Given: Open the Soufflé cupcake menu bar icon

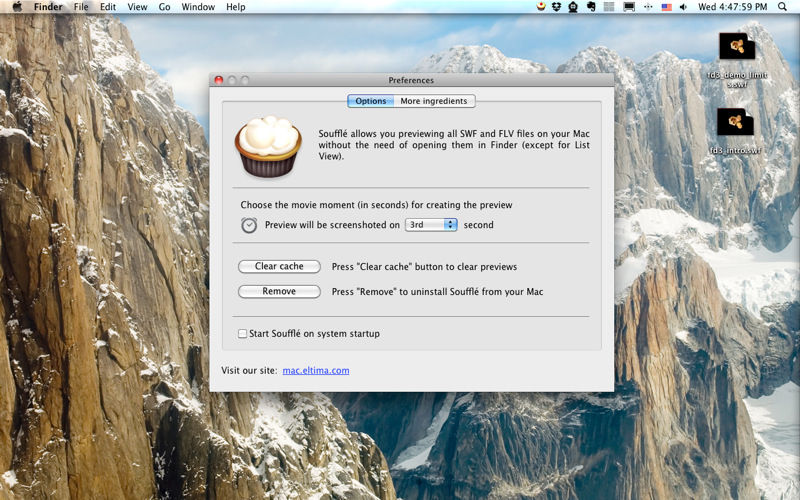Looking at the screenshot, I should tap(541, 7).
